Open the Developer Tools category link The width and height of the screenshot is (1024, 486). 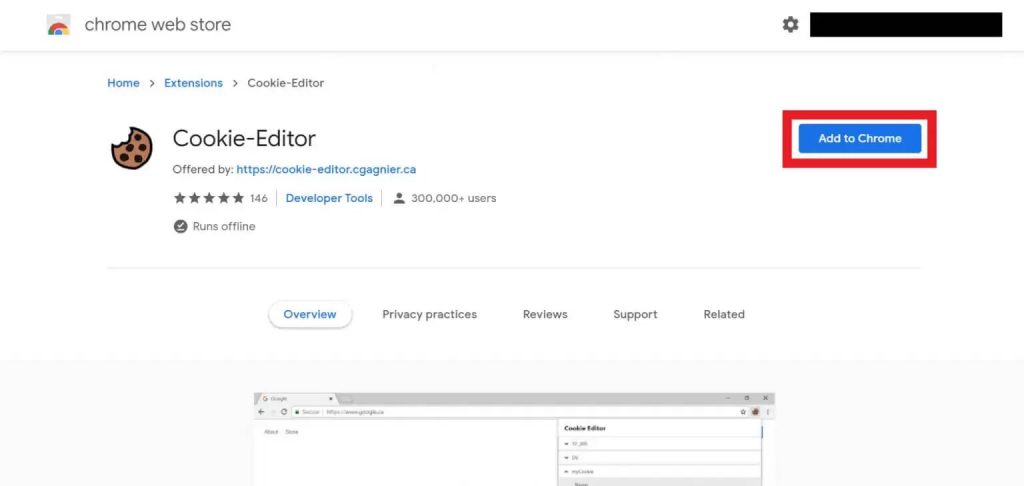(329, 198)
